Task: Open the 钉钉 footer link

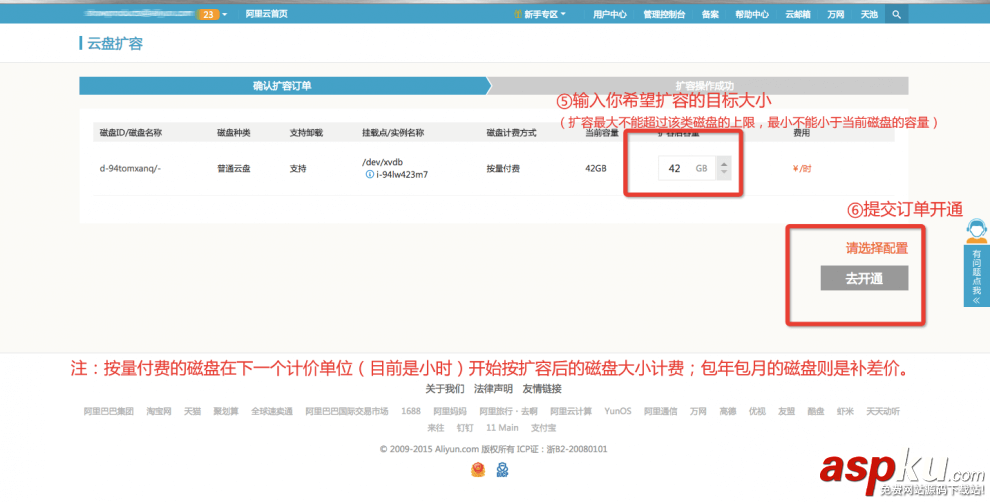Action: pos(465,427)
